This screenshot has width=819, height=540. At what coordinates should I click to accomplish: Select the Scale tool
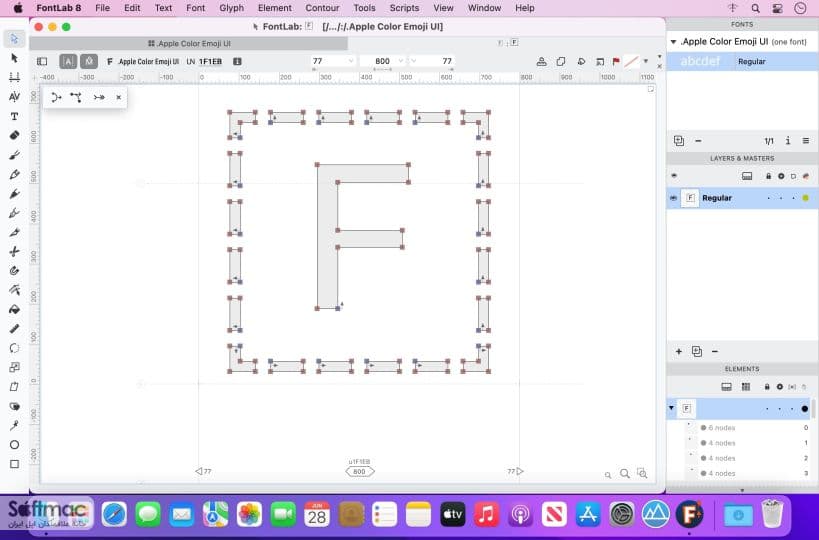pyautogui.click(x=14, y=367)
